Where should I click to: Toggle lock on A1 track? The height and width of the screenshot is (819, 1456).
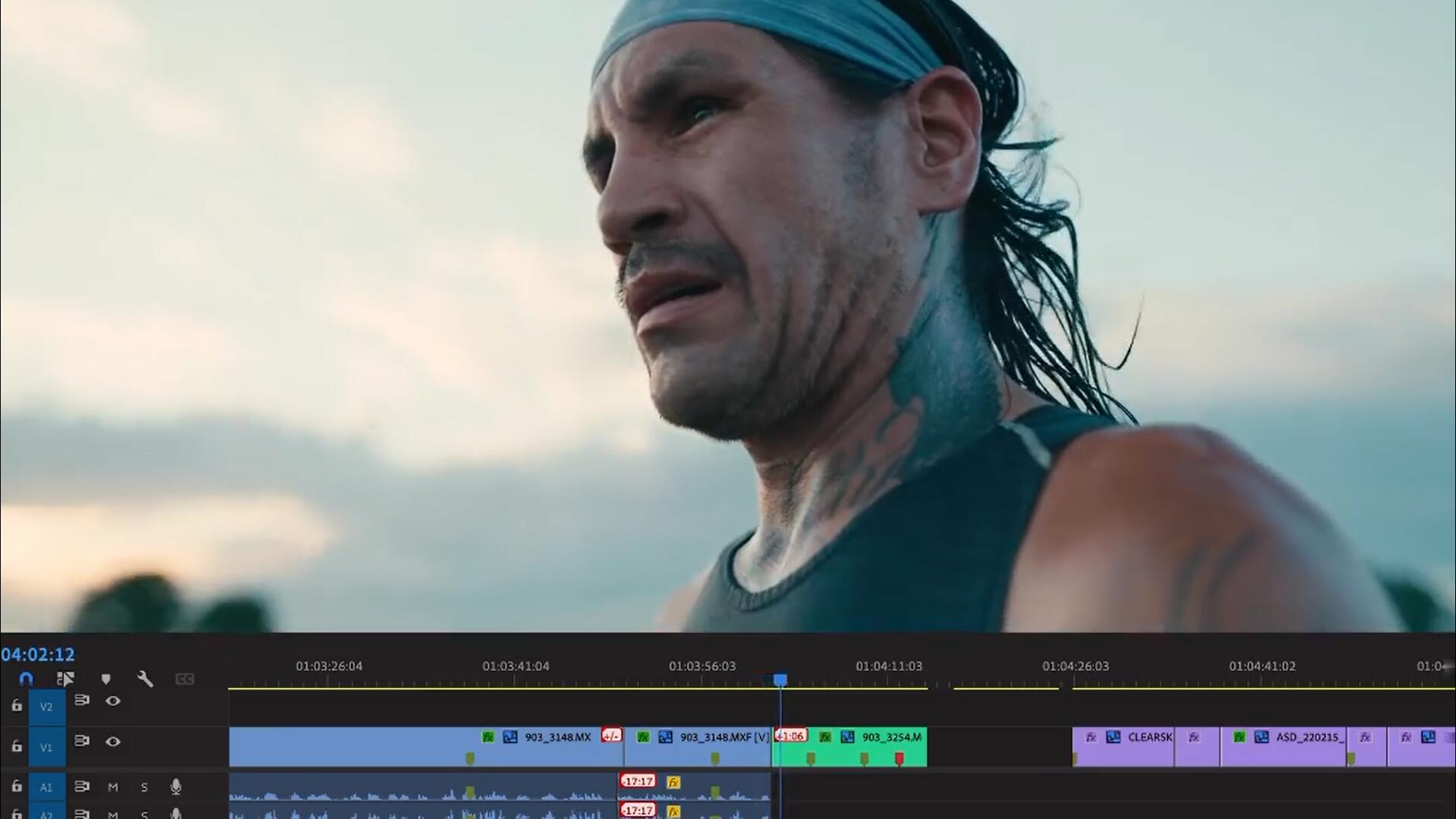(x=17, y=787)
